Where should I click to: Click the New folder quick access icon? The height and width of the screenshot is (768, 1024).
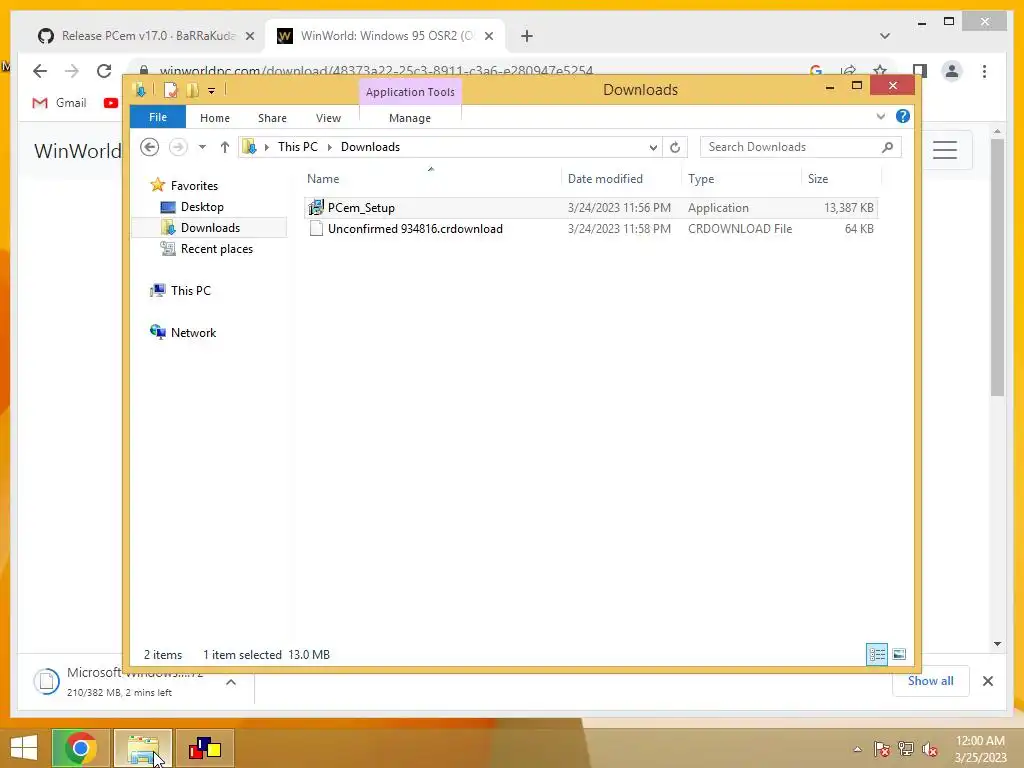coord(193,90)
